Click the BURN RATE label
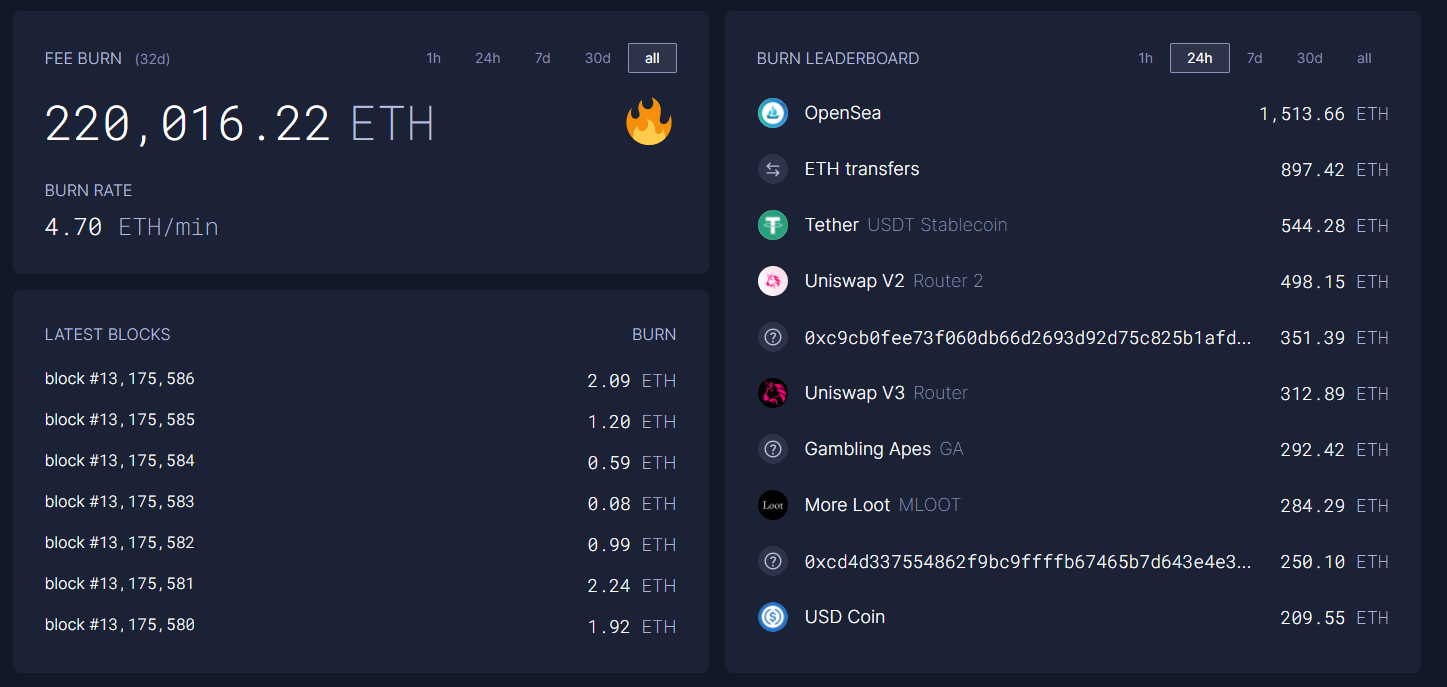This screenshot has width=1447, height=687. click(88, 190)
